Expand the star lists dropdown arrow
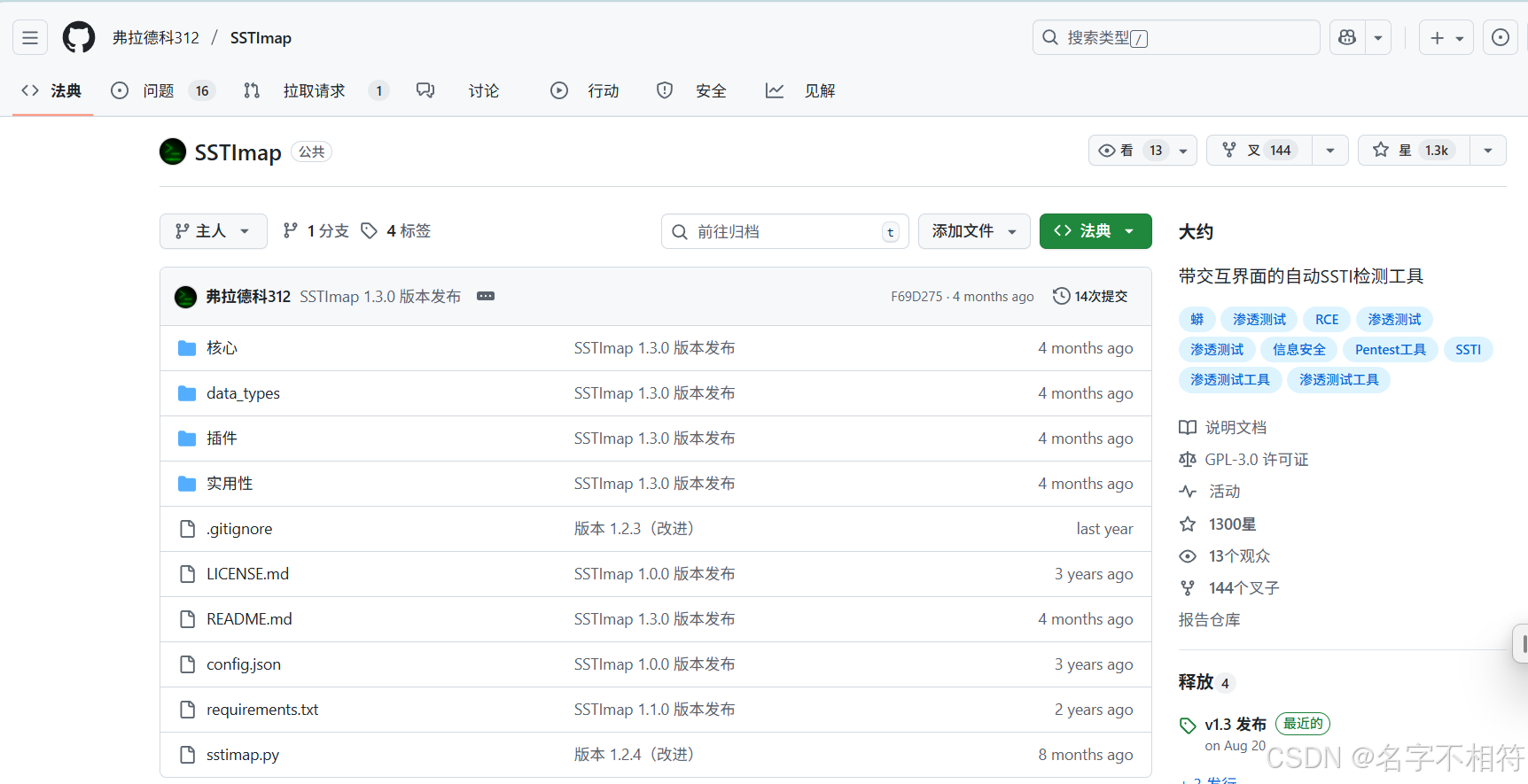1528x784 pixels. (1488, 151)
